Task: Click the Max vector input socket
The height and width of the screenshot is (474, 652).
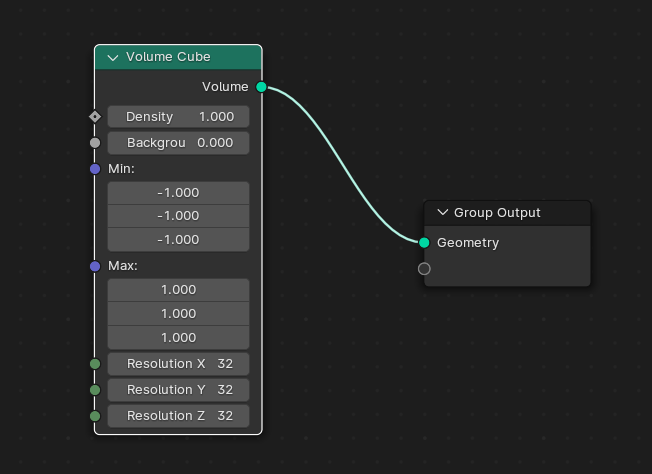Action: 95,266
